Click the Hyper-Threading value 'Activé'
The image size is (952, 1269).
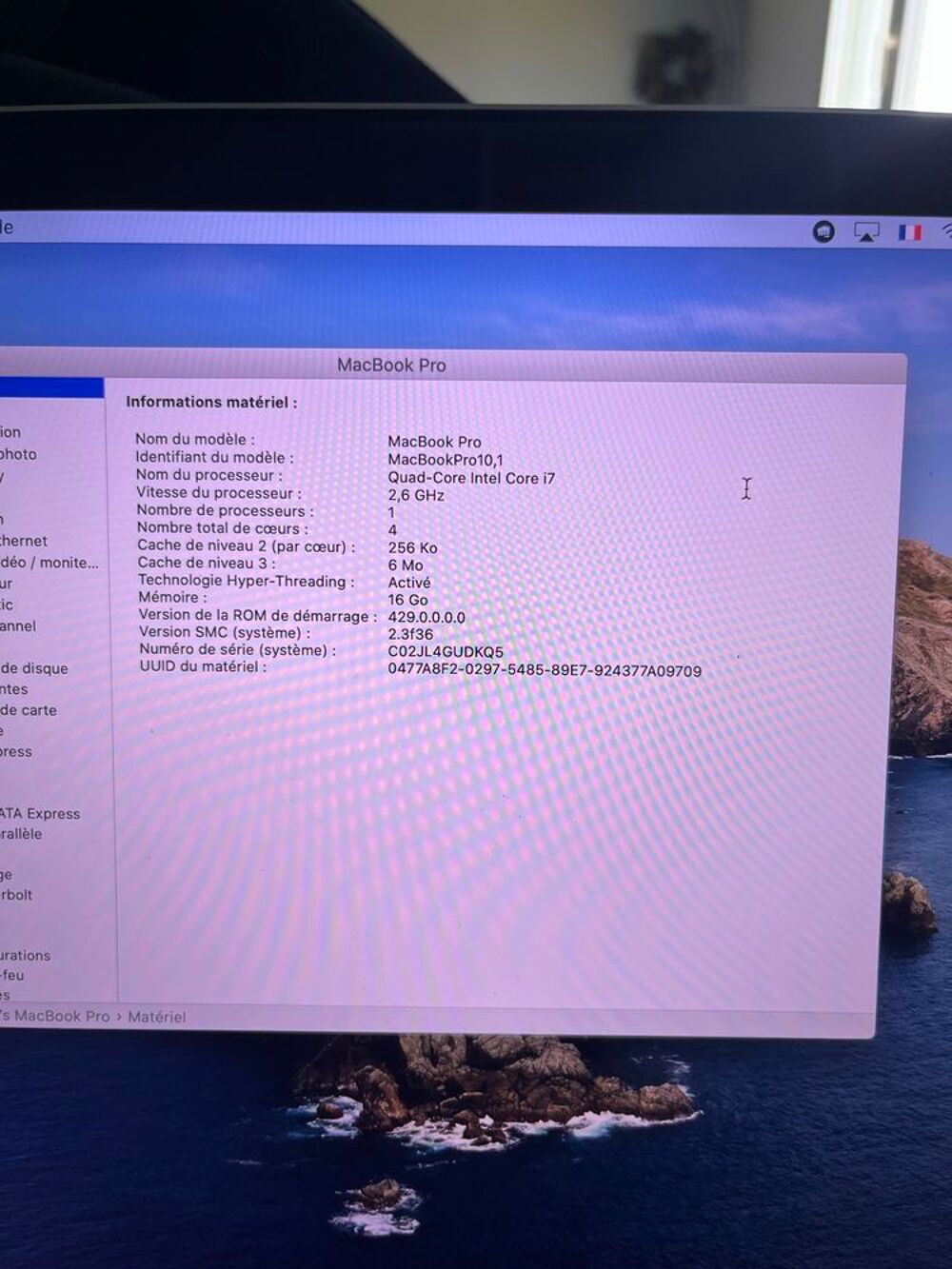coord(409,583)
